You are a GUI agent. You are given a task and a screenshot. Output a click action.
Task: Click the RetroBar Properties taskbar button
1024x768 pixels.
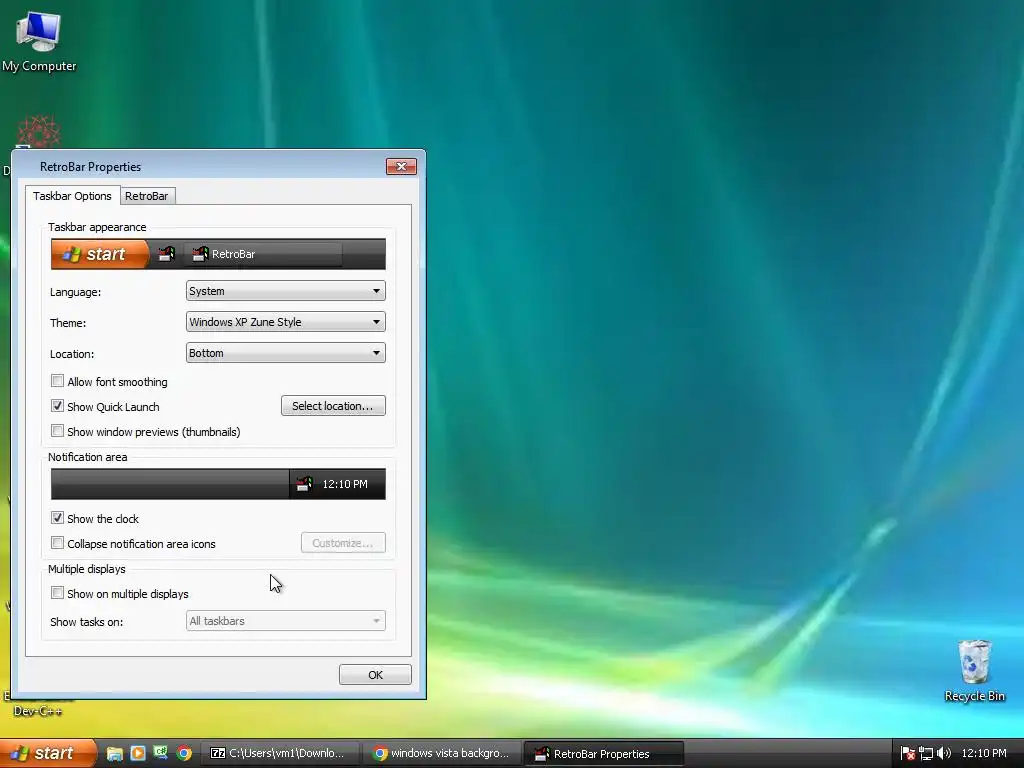(604, 754)
